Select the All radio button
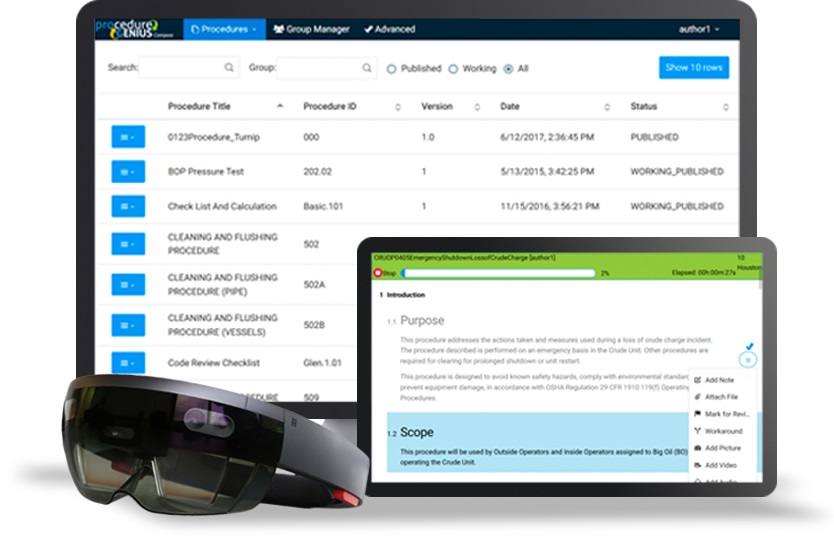Screen dimensions: 834x544 (508, 69)
